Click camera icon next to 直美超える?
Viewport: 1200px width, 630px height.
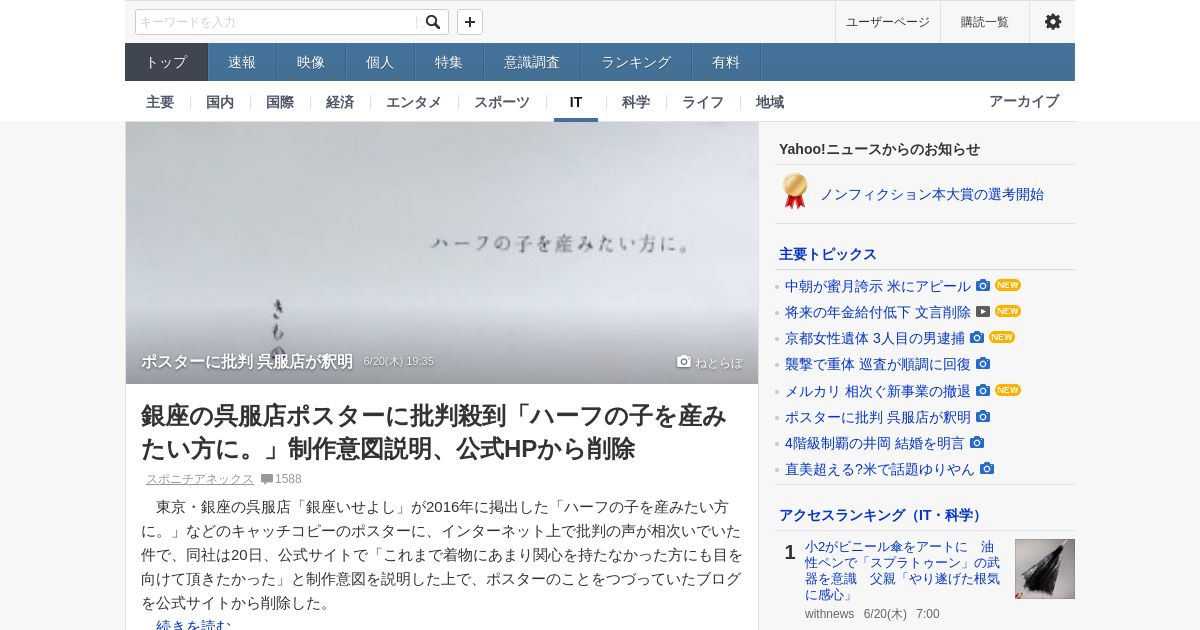pos(987,468)
